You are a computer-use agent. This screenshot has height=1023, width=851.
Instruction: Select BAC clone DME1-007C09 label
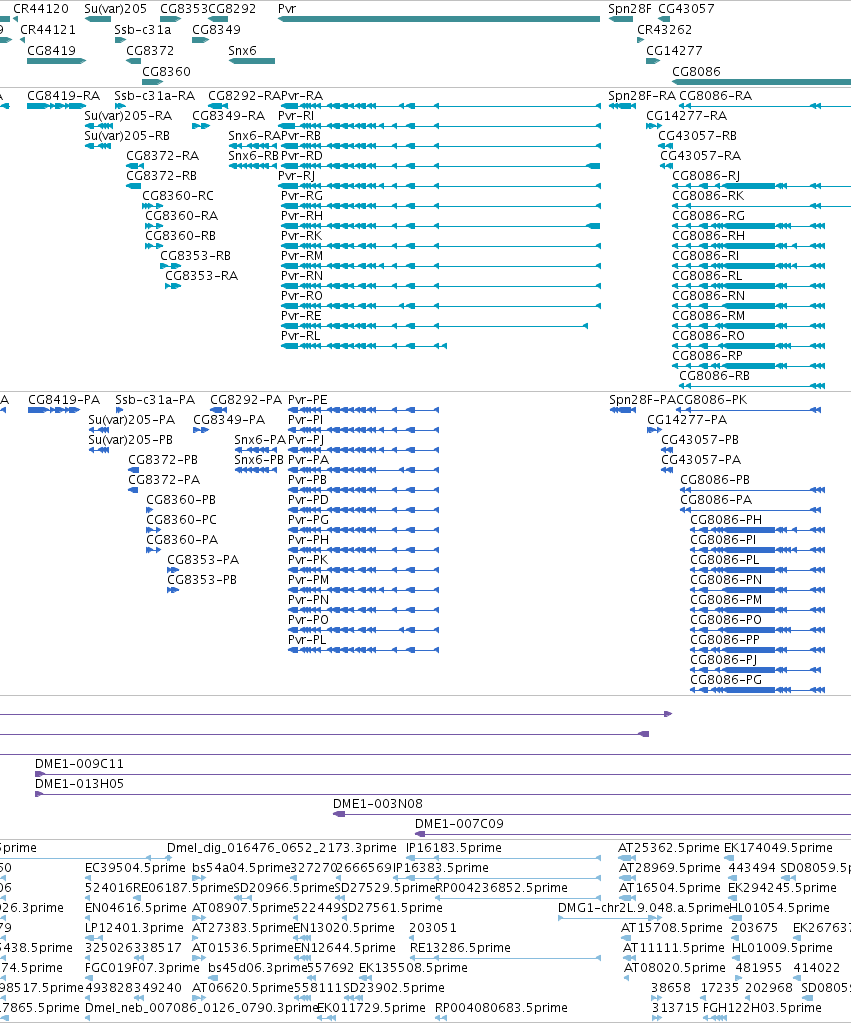(459, 824)
